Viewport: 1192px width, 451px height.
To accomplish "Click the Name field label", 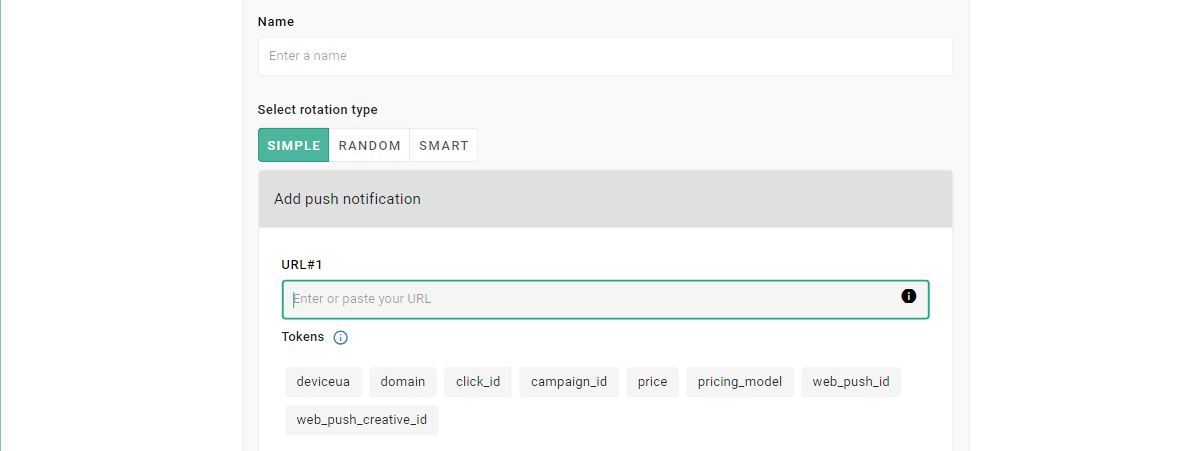I will point(276,21).
